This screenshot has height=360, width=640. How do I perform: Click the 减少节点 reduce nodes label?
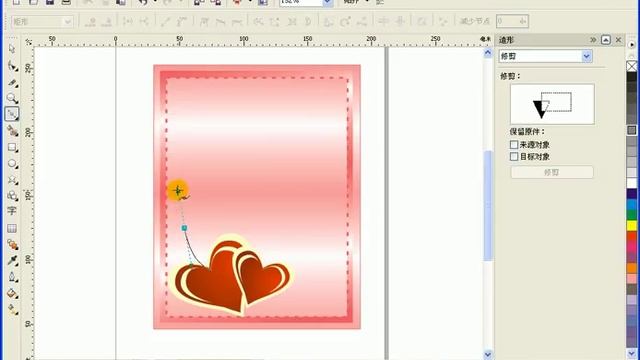(475, 21)
